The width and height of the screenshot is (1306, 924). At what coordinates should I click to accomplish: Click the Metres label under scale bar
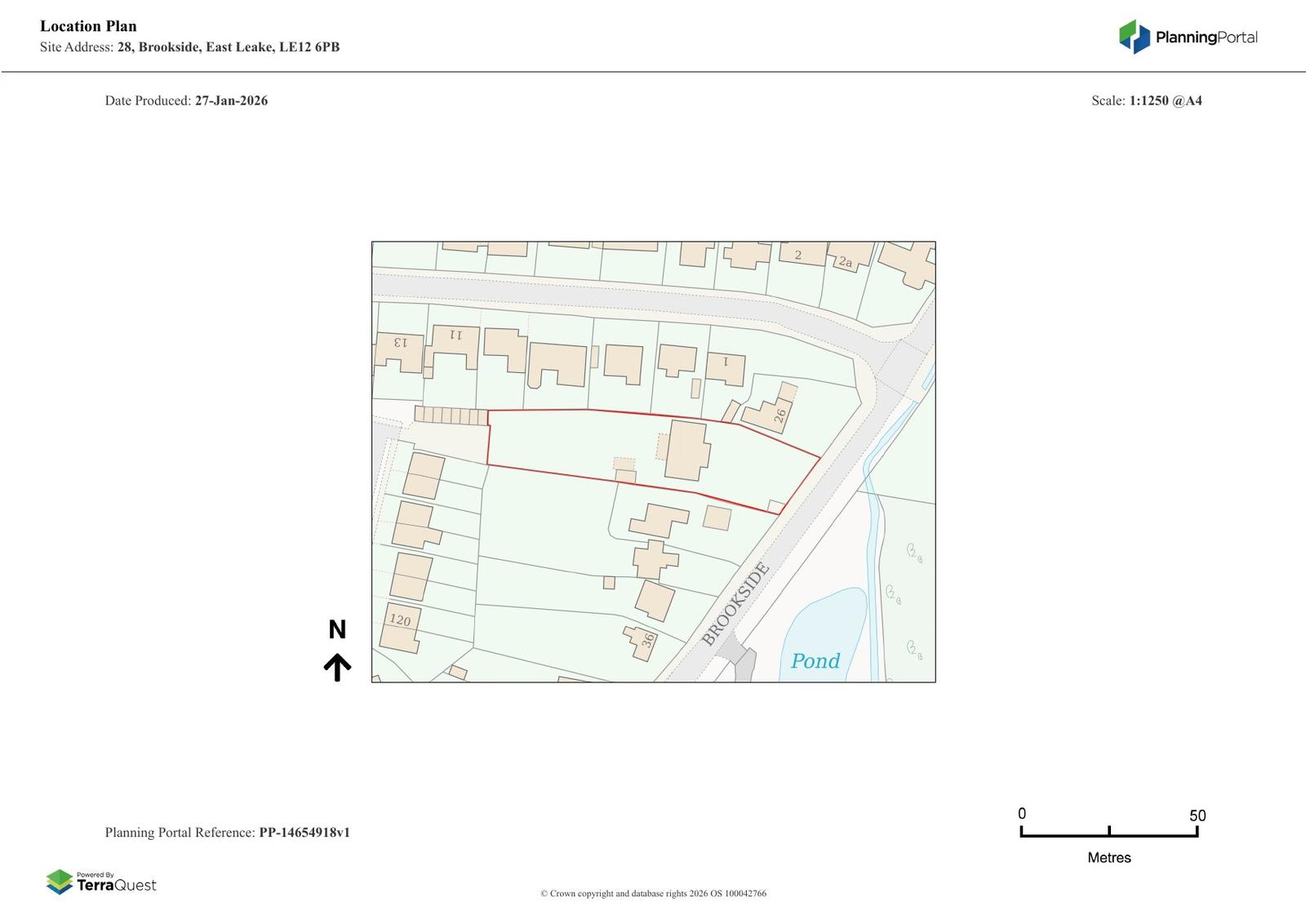pyautogui.click(x=1108, y=858)
